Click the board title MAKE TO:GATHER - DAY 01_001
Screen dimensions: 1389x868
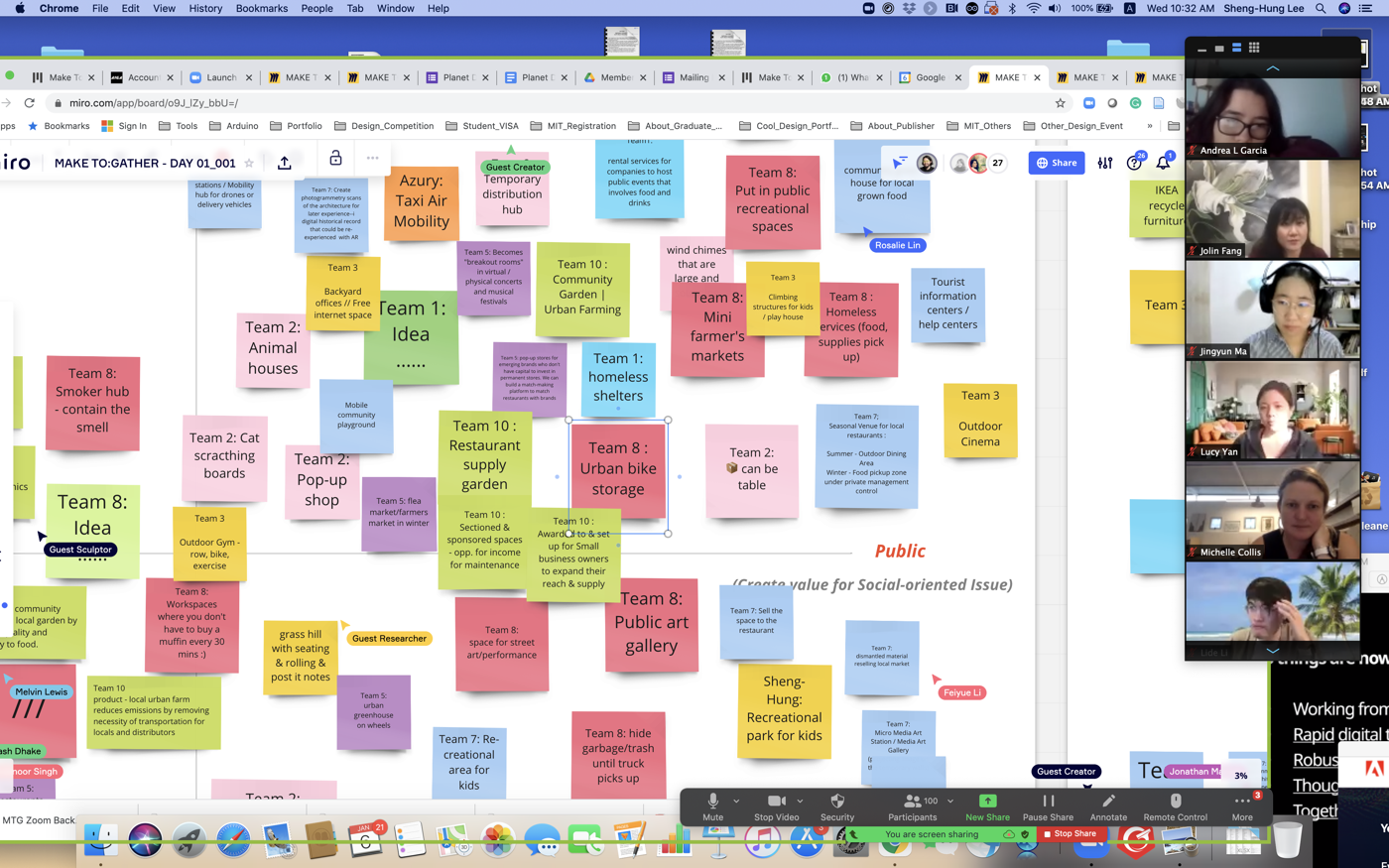[x=145, y=163]
